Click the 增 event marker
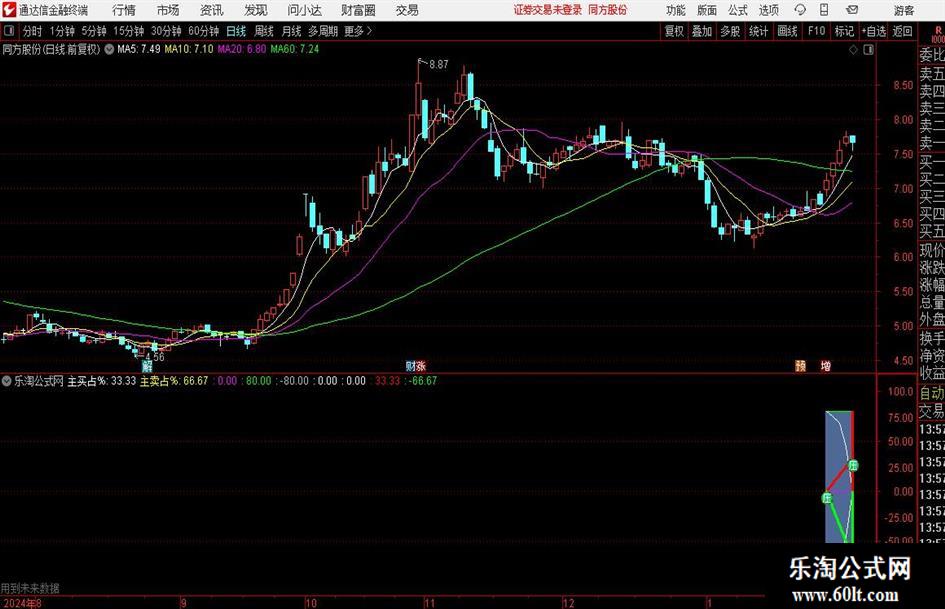This screenshot has width=945, height=609. pyautogui.click(x=826, y=365)
